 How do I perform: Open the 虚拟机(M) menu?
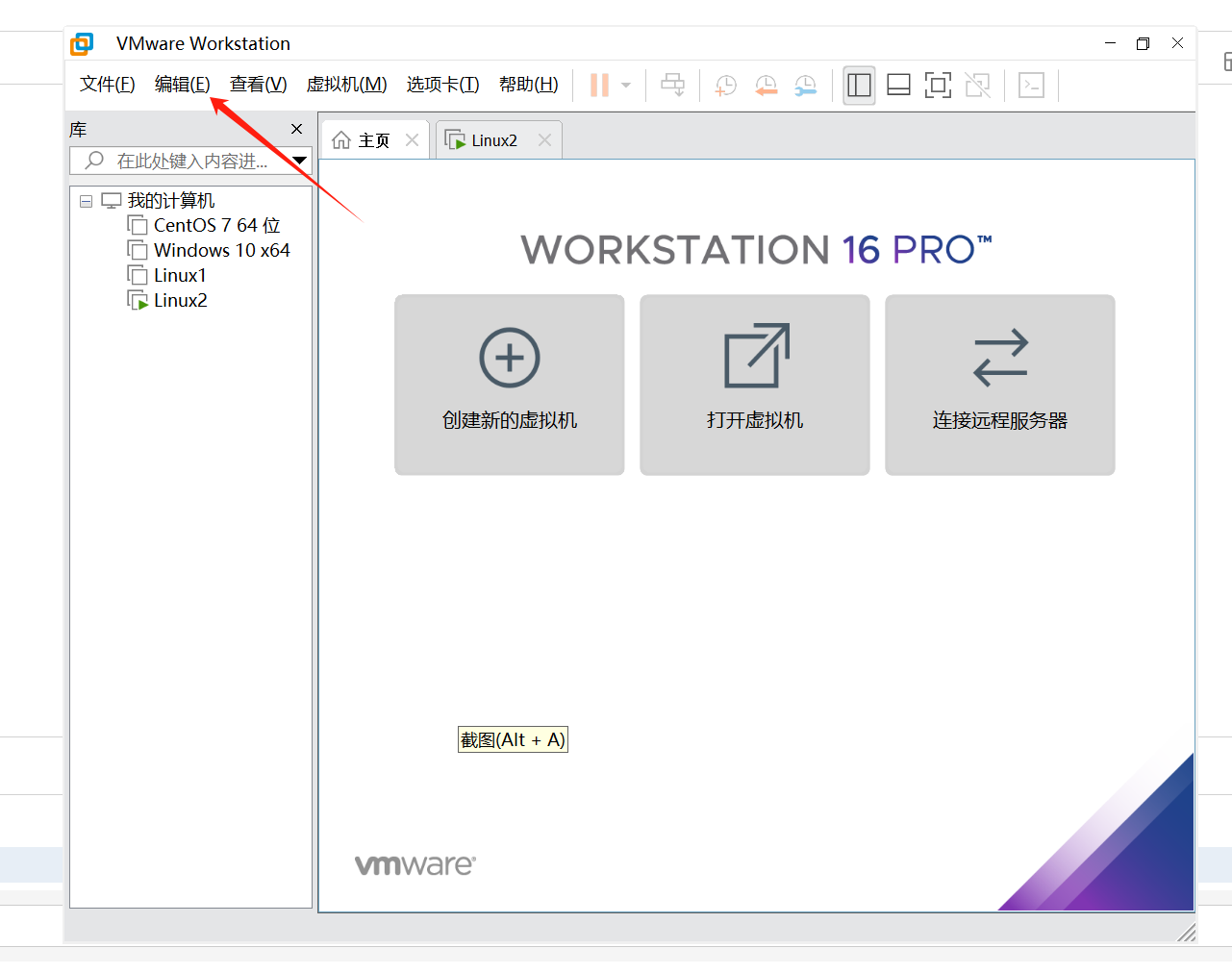(346, 85)
